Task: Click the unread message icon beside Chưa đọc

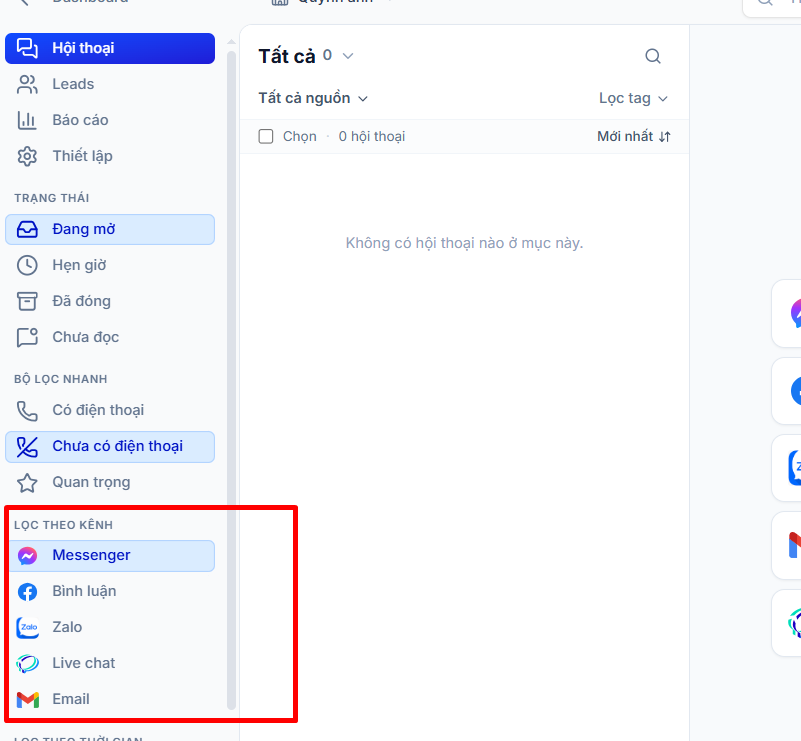Action: coord(27,337)
